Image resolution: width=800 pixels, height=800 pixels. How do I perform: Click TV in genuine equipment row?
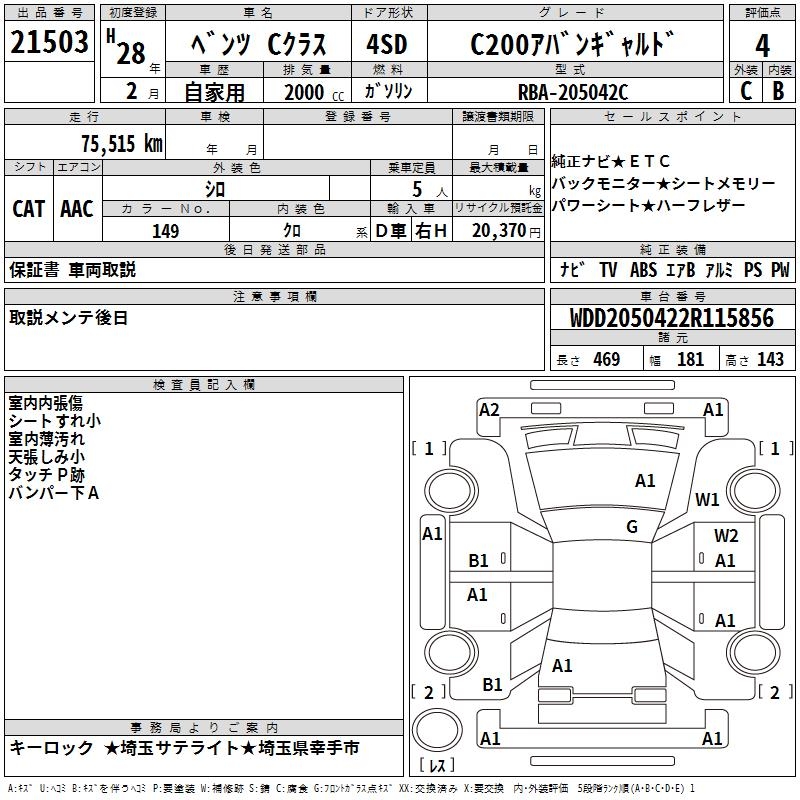tap(608, 269)
